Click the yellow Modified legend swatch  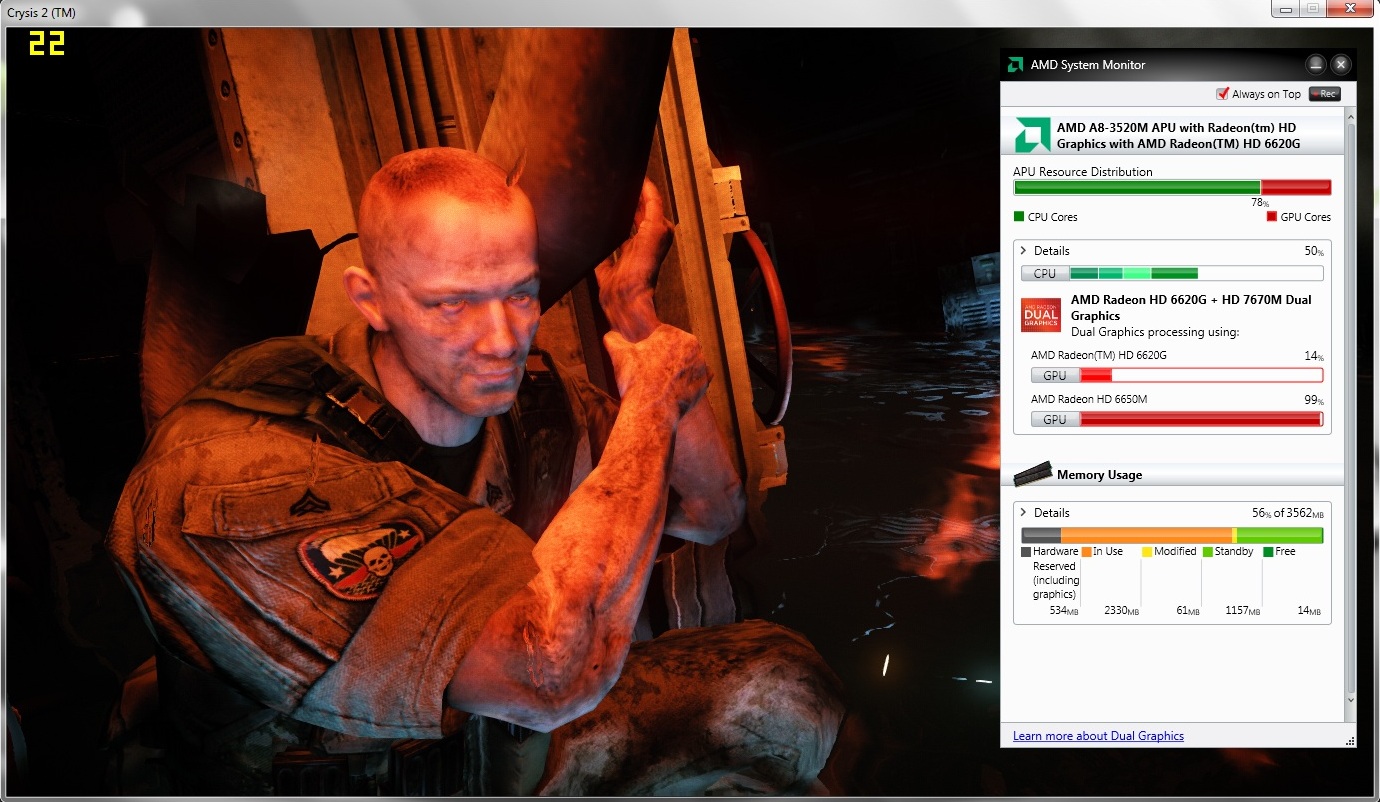pos(1147,552)
